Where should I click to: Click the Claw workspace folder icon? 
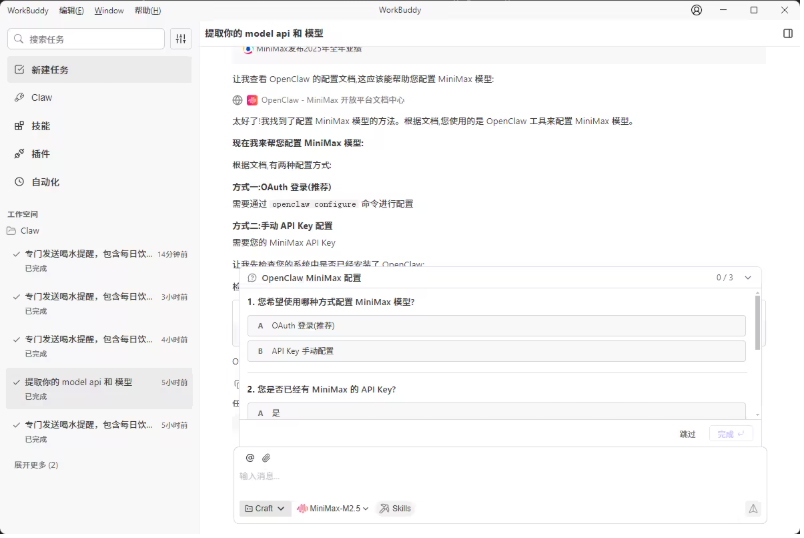click(11, 231)
